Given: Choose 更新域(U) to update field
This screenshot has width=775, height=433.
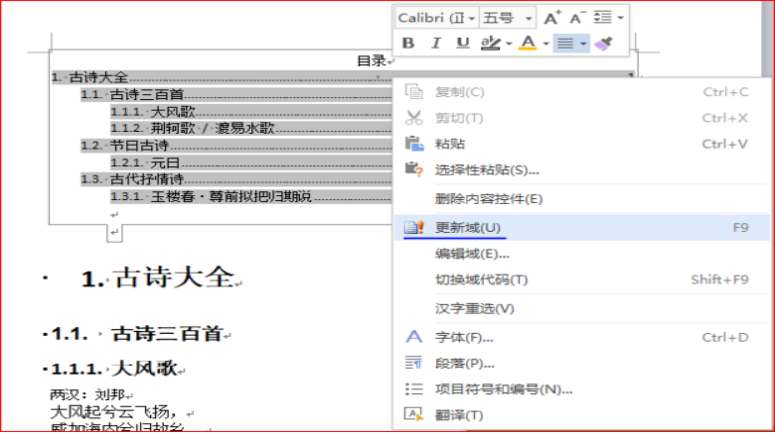Looking at the screenshot, I should [582, 228].
